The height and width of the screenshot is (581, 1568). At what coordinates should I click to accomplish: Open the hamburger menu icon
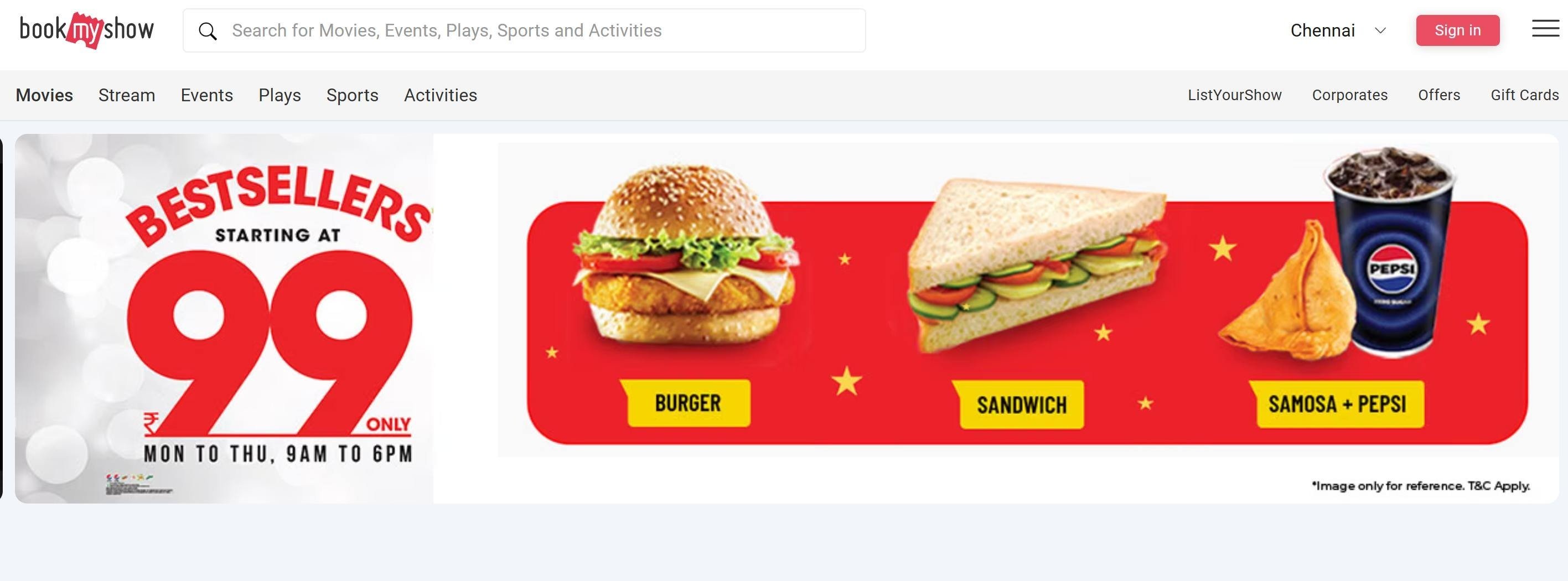[x=1545, y=29]
